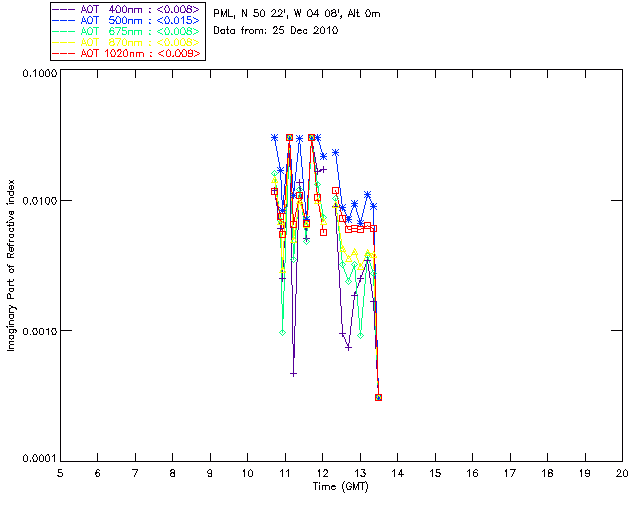Click the x-axis tick label 19
This screenshot has height=512, width=640.
585,473
